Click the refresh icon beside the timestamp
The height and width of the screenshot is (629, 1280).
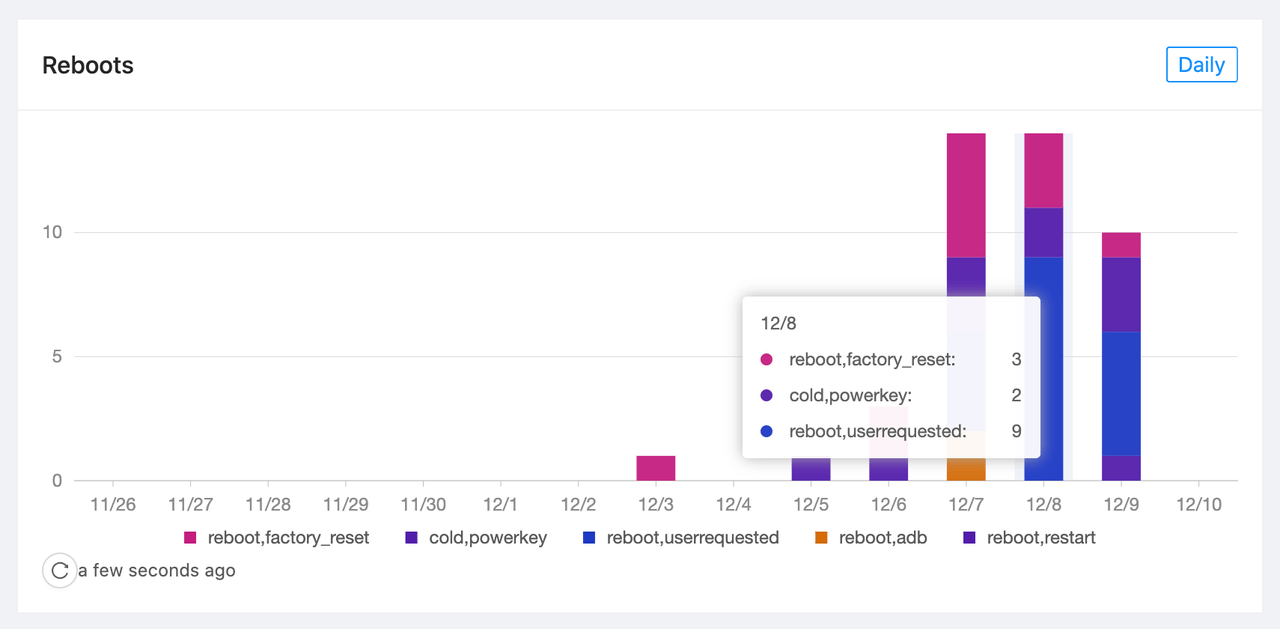pos(59,571)
